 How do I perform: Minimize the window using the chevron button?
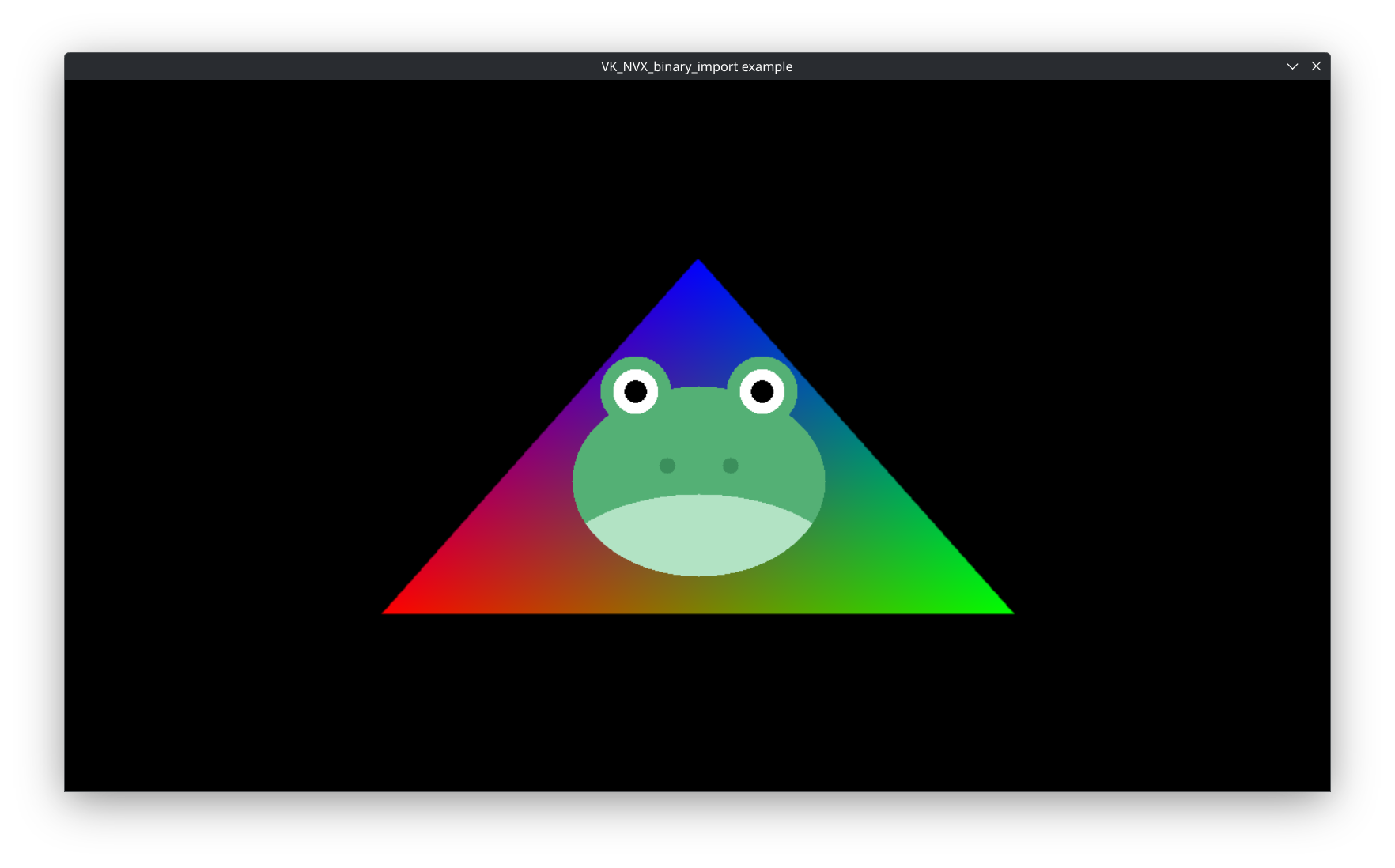1292,66
